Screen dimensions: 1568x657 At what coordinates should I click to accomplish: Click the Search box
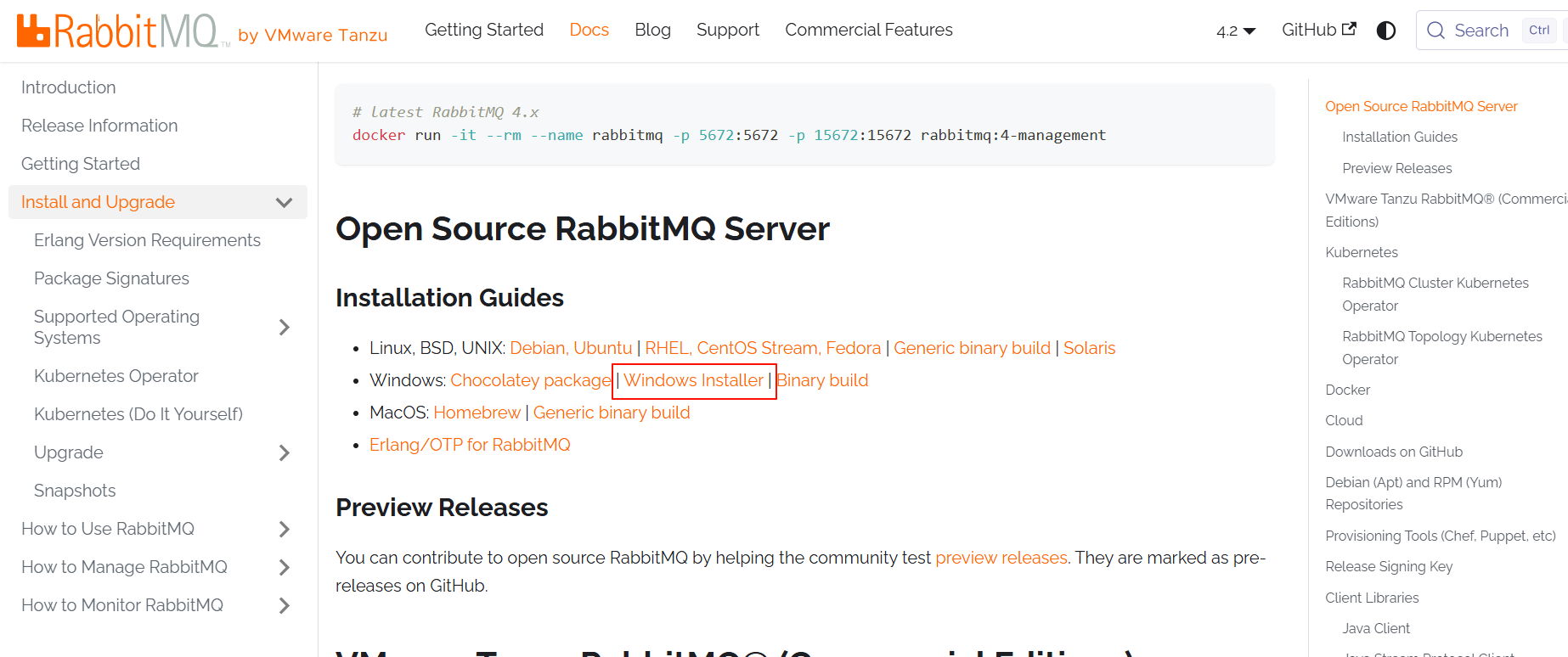[x=1492, y=31]
